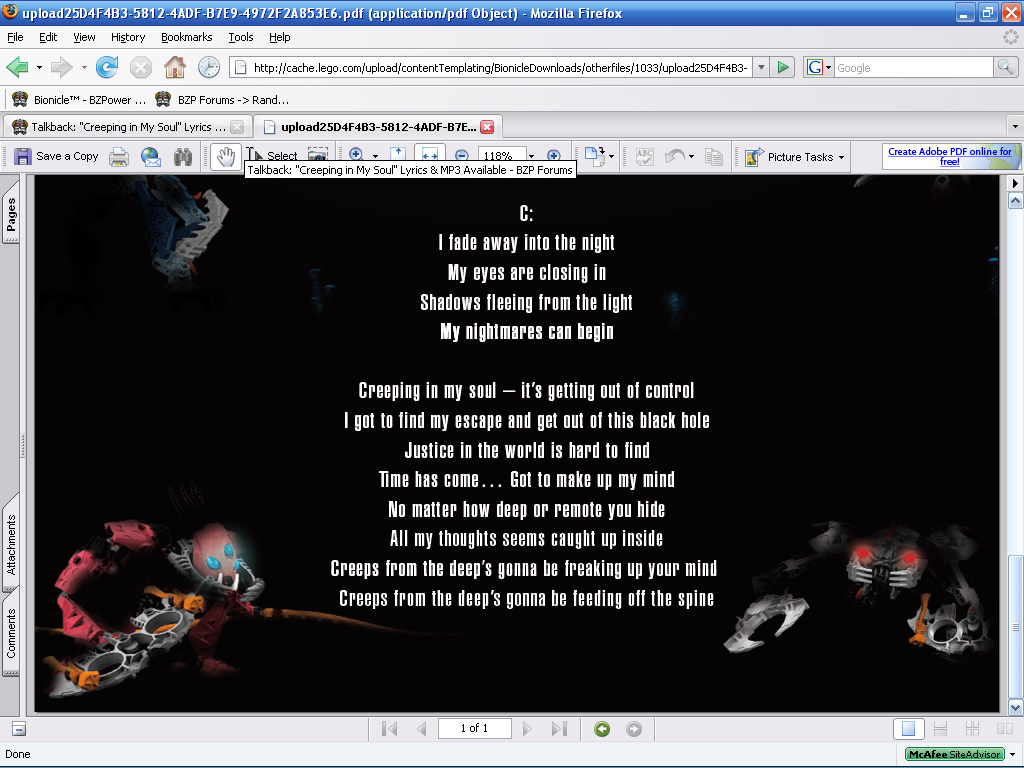Open the Picture Tasks menu
Viewport: 1024px width, 768px height.
[795, 157]
